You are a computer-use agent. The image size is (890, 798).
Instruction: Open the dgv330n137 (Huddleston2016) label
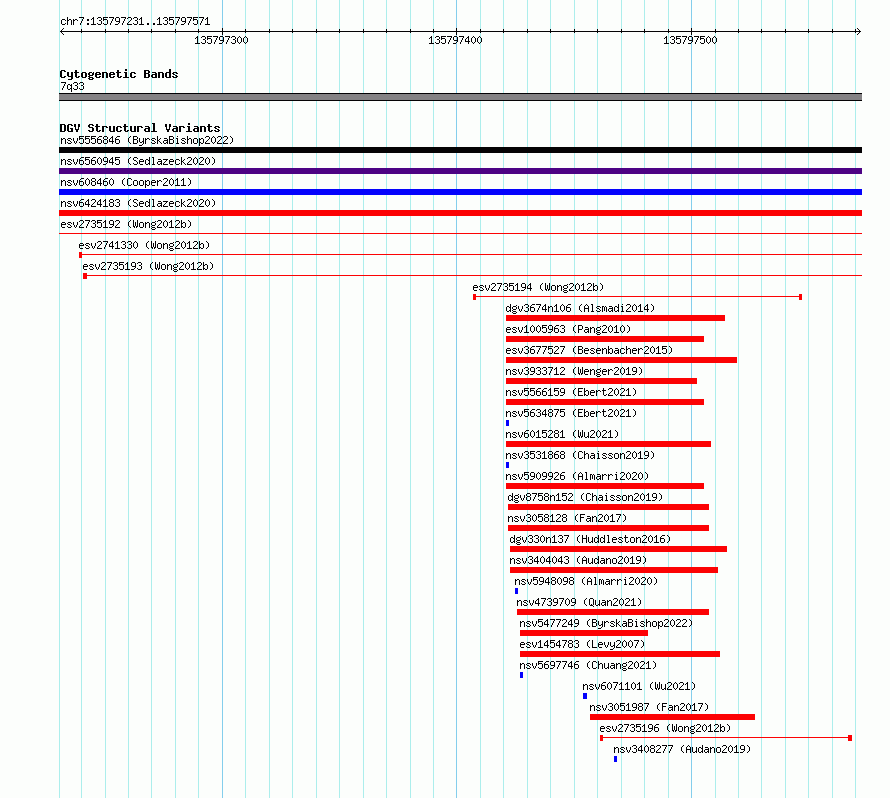click(590, 539)
